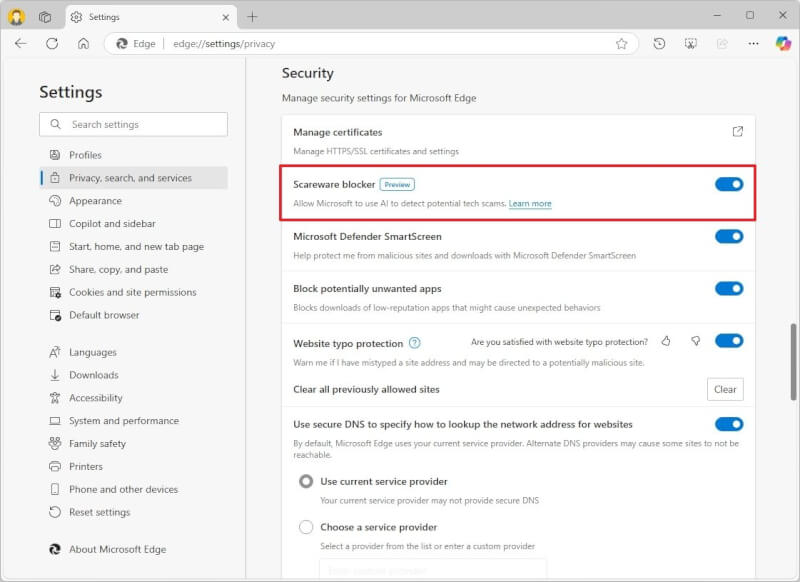Open the tab actions menu icon
Viewport: 800px width, 582px height.
(45, 17)
